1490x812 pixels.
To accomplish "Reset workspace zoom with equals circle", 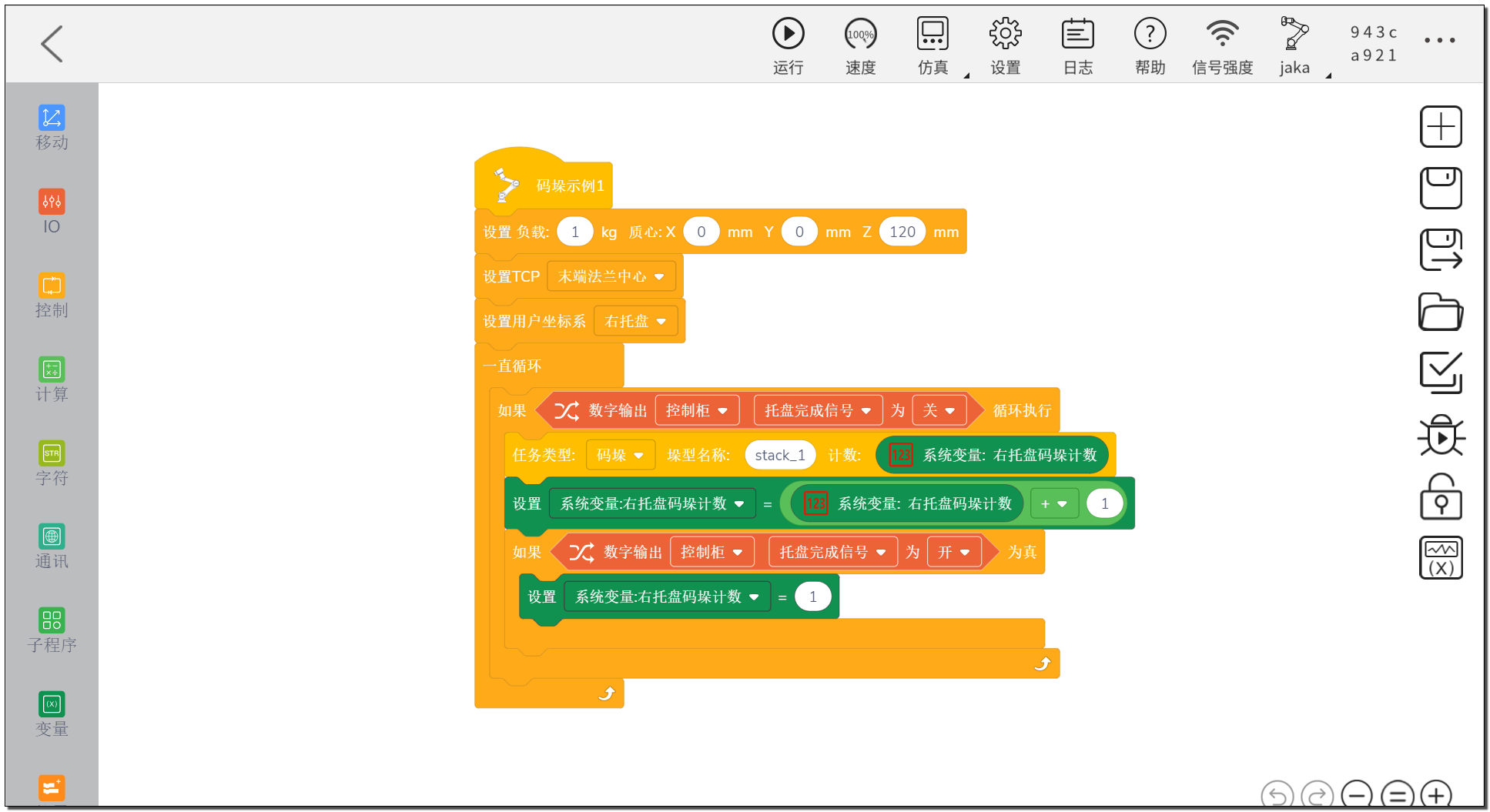I will [1397, 794].
